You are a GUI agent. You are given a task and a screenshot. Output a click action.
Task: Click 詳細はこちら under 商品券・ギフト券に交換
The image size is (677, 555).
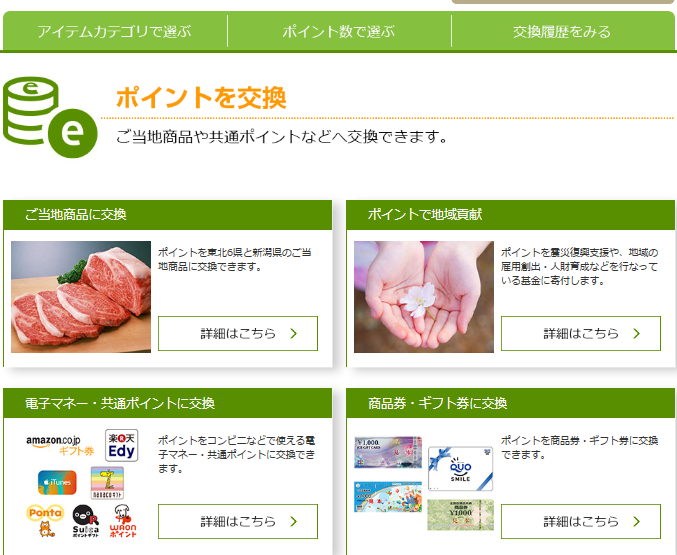tap(581, 522)
